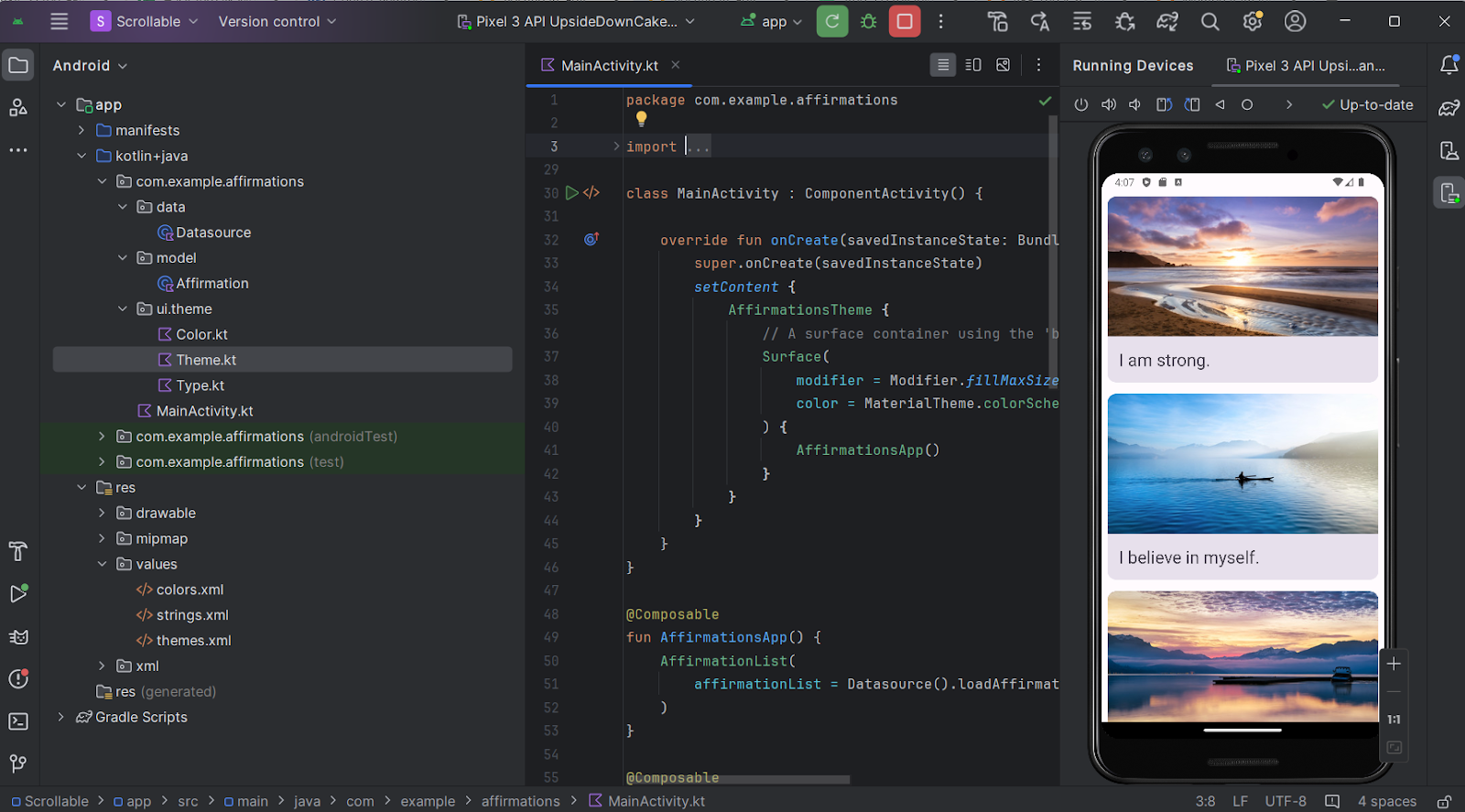Expand the manifests folder

pyautogui.click(x=81, y=130)
